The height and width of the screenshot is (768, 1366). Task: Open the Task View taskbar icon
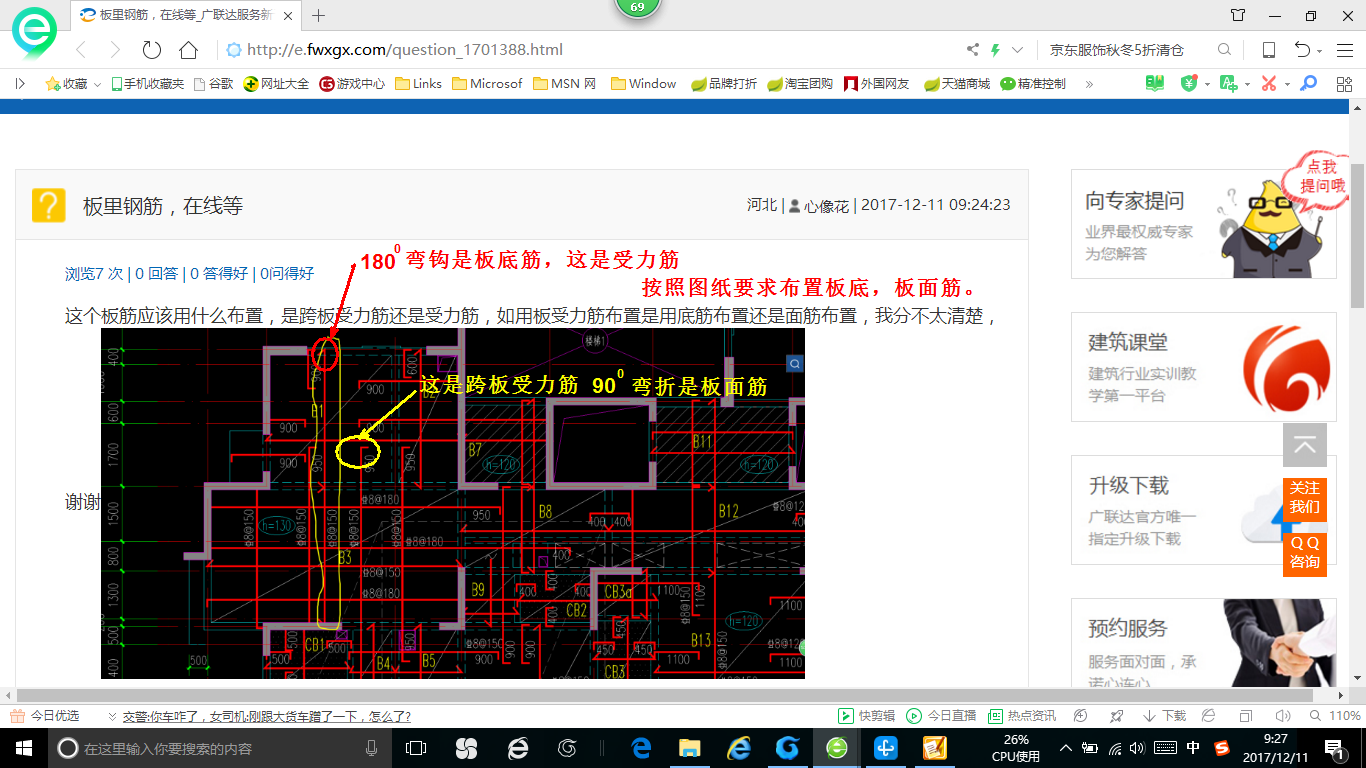point(416,748)
